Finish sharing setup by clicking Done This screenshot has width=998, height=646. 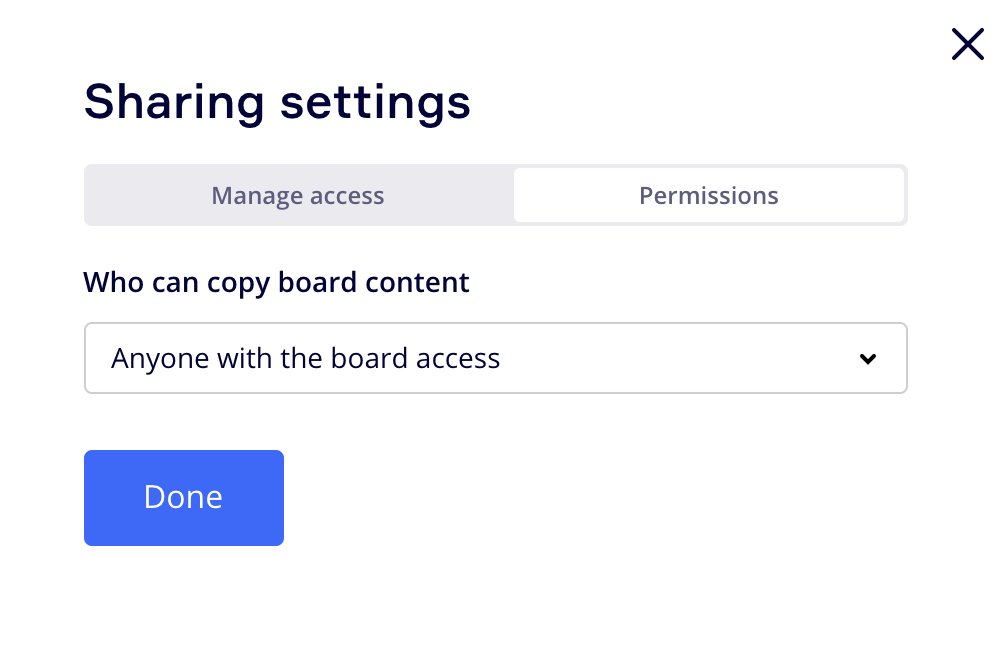pyautogui.click(x=184, y=498)
